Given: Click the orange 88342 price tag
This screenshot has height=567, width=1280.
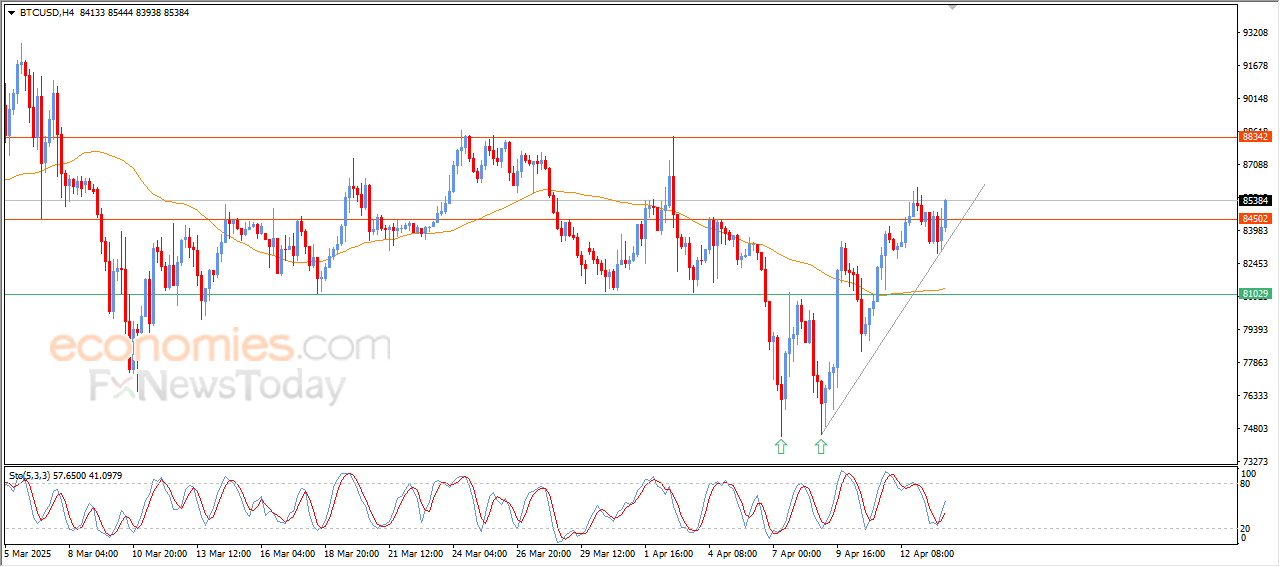Looking at the screenshot, I should (x=1255, y=136).
